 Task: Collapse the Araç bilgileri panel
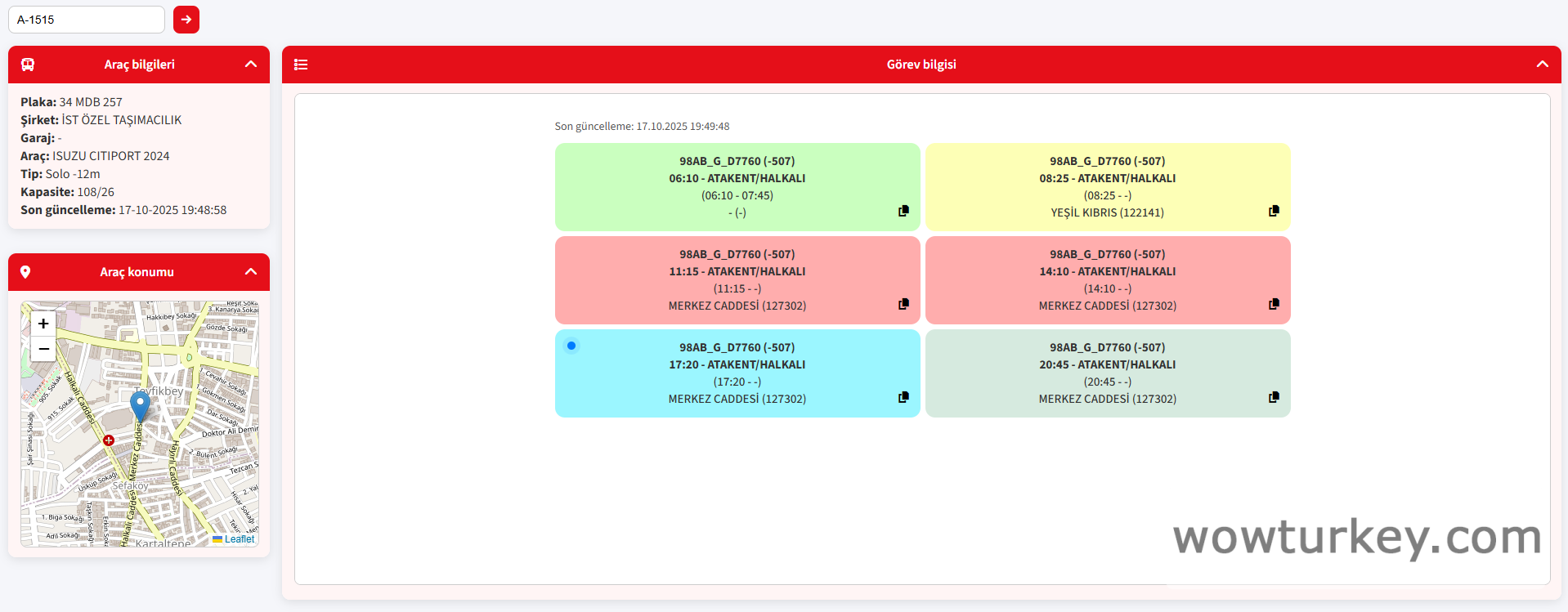click(251, 65)
